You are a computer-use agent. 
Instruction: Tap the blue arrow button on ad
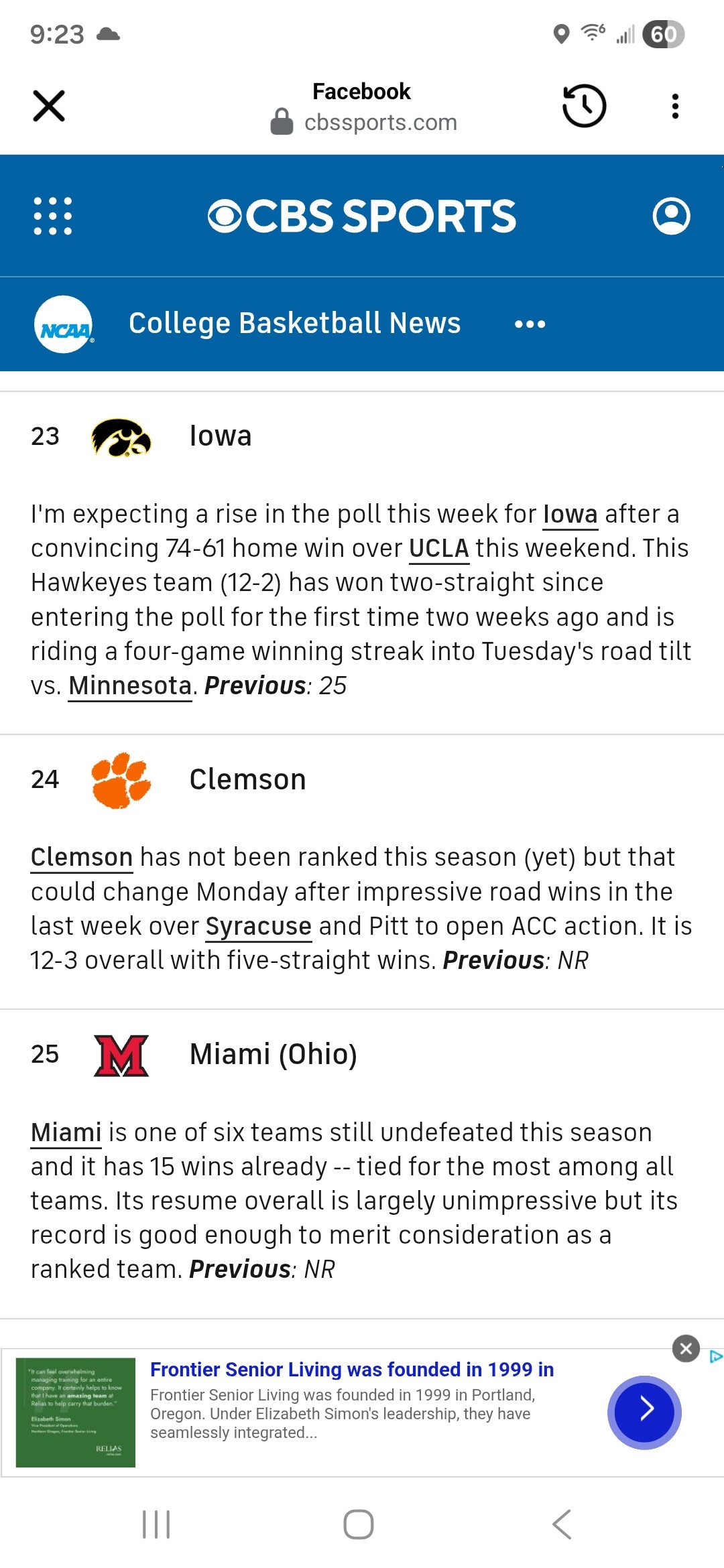point(644,1412)
